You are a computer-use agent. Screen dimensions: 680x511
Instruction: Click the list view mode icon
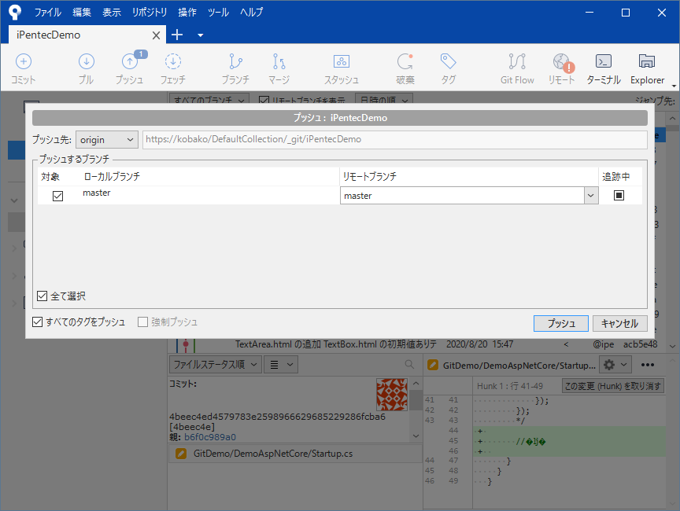280,364
